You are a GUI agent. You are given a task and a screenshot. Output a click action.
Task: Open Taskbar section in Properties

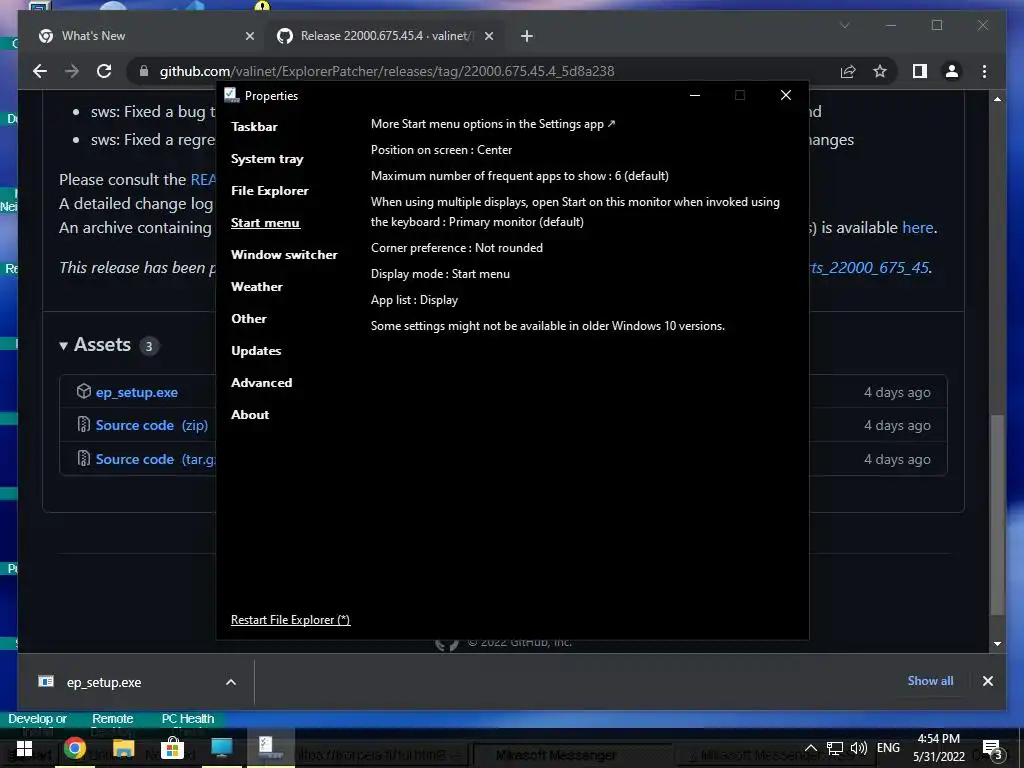[254, 127]
